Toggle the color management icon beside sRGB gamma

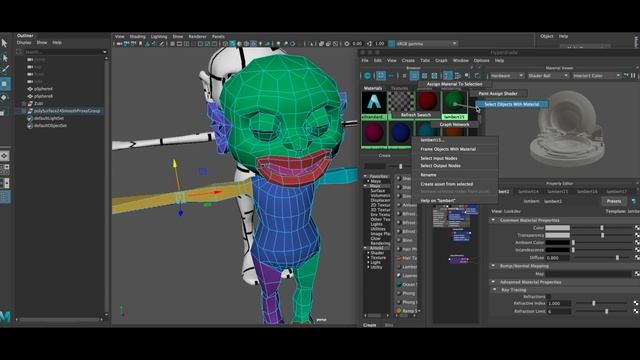(x=391, y=44)
